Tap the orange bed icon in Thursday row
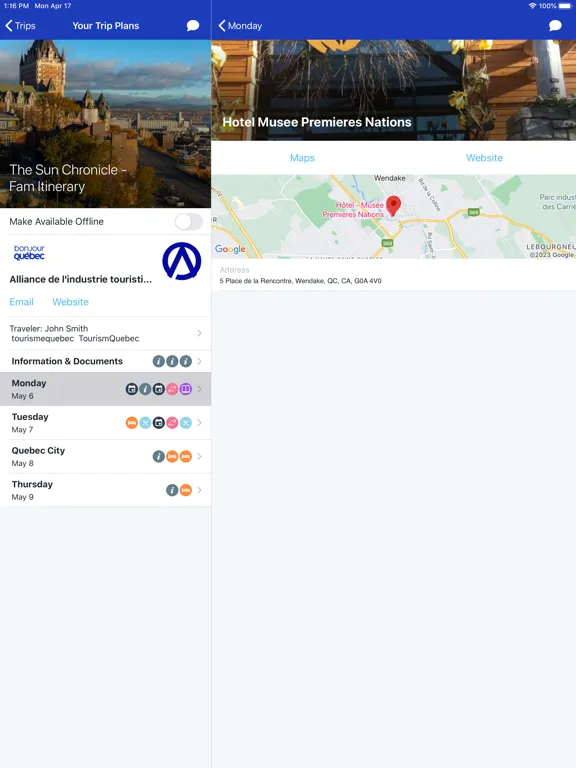576x768 pixels. pyautogui.click(x=186, y=490)
